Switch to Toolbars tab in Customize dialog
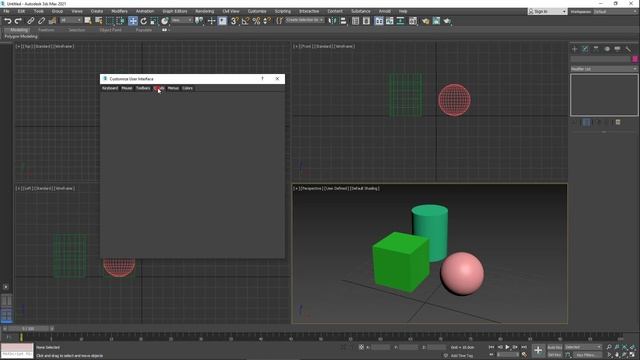640x360 pixels. click(143, 88)
